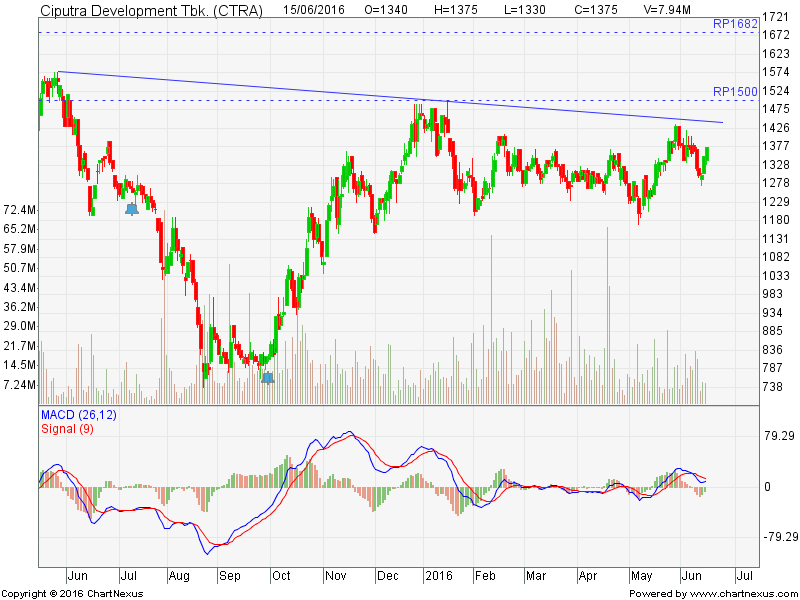This screenshot has height=600, width=800.
Task: Click the Jun label after May on right of time axis
Action: pos(691,576)
